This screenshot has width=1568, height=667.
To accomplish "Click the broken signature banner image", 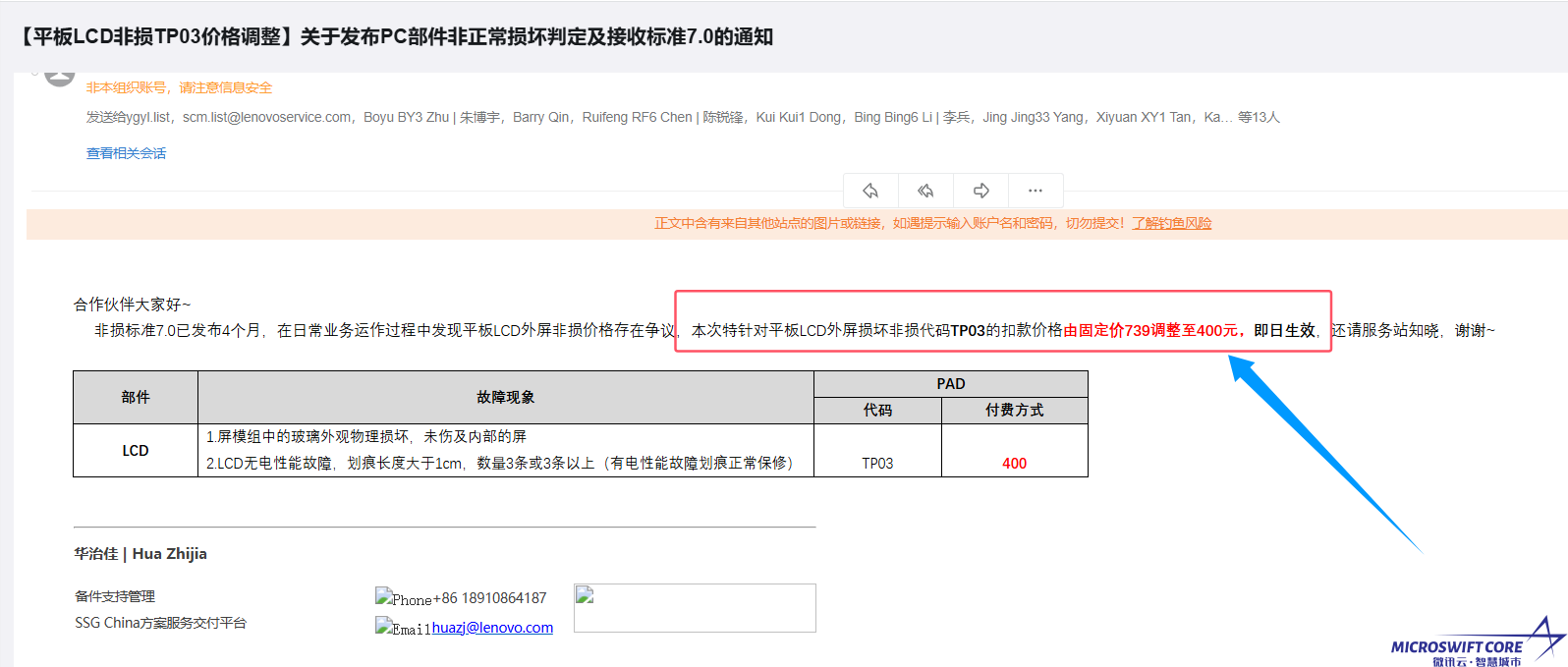I will pyautogui.click(x=695, y=608).
